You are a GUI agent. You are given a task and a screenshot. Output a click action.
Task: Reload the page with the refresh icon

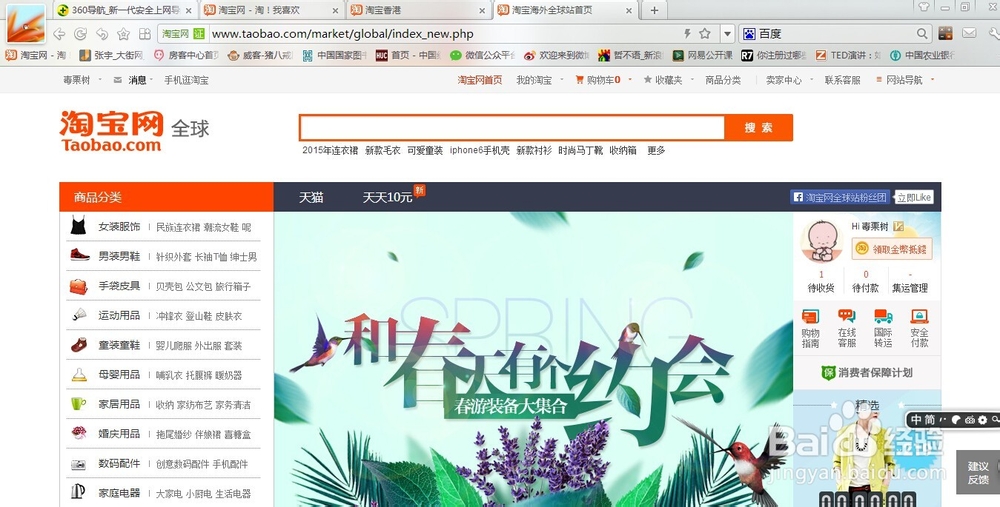(80, 34)
